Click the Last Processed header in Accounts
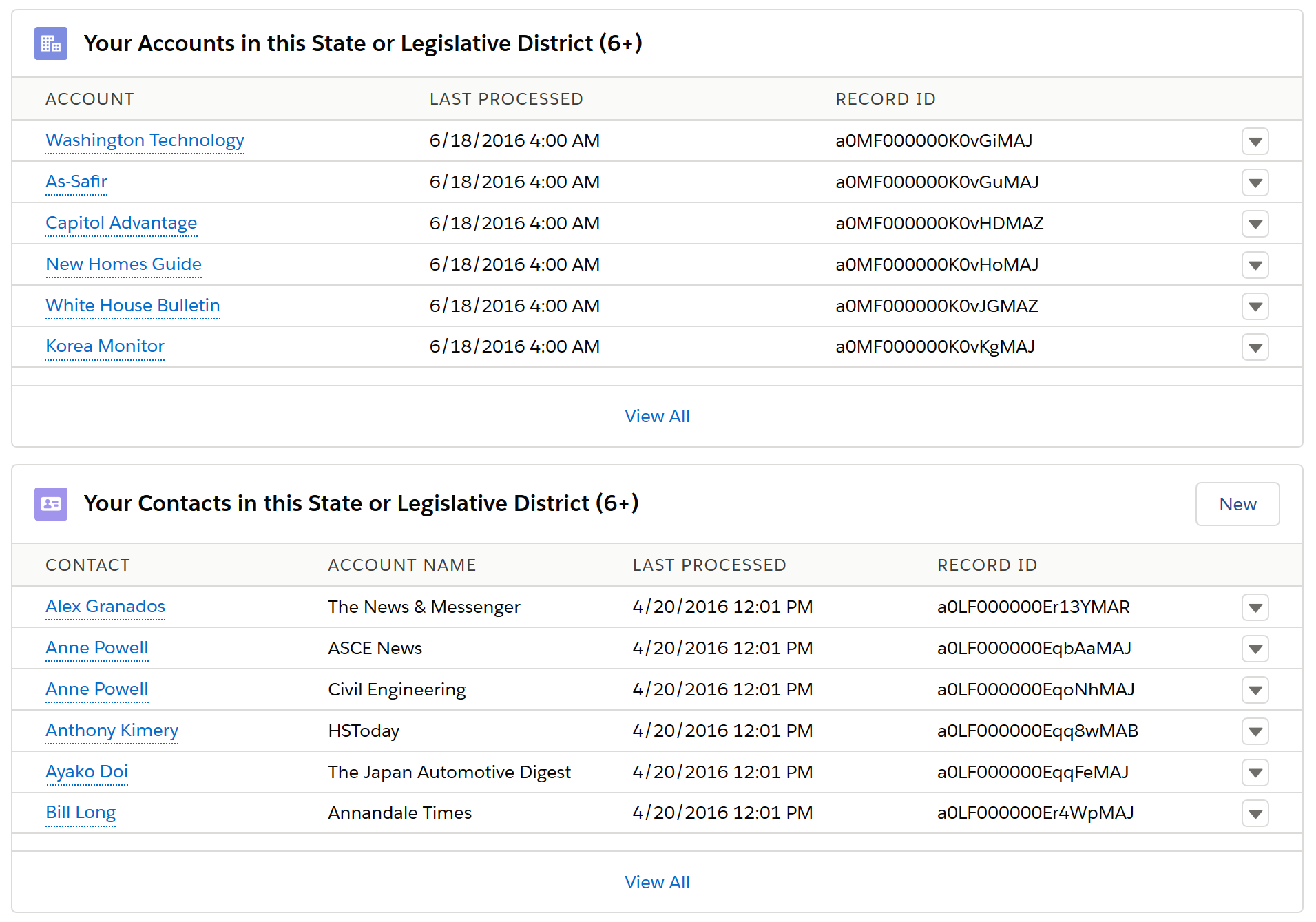 coord(506,99)
